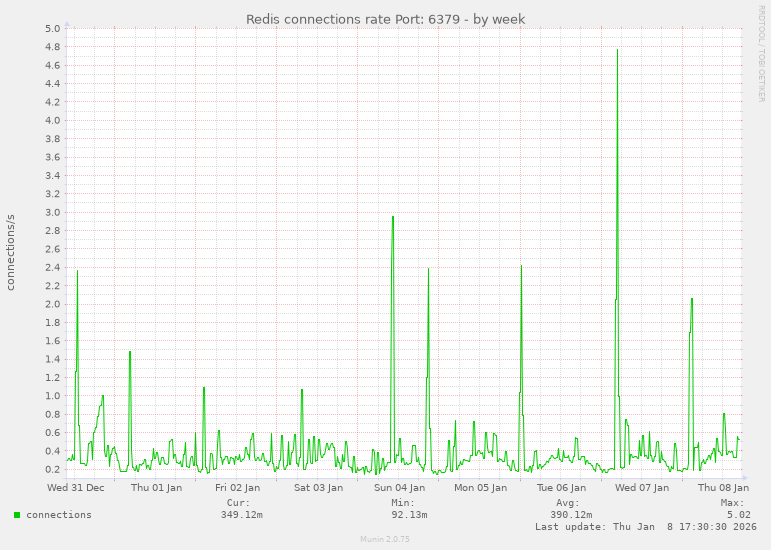Click the '1.0' y-axis tick label
Image resolution: width=771 pixels, height=550 pixels.
point(53,396)
